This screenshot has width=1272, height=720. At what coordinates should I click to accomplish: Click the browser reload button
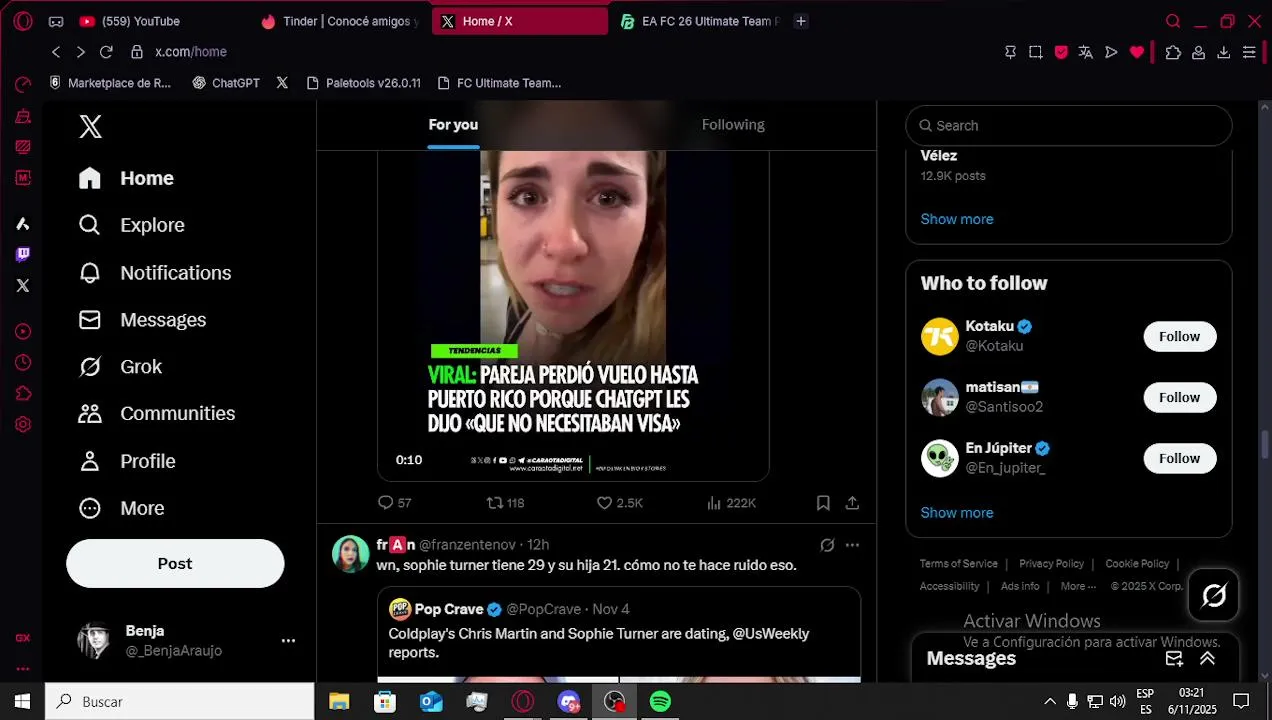coord(106,52)
